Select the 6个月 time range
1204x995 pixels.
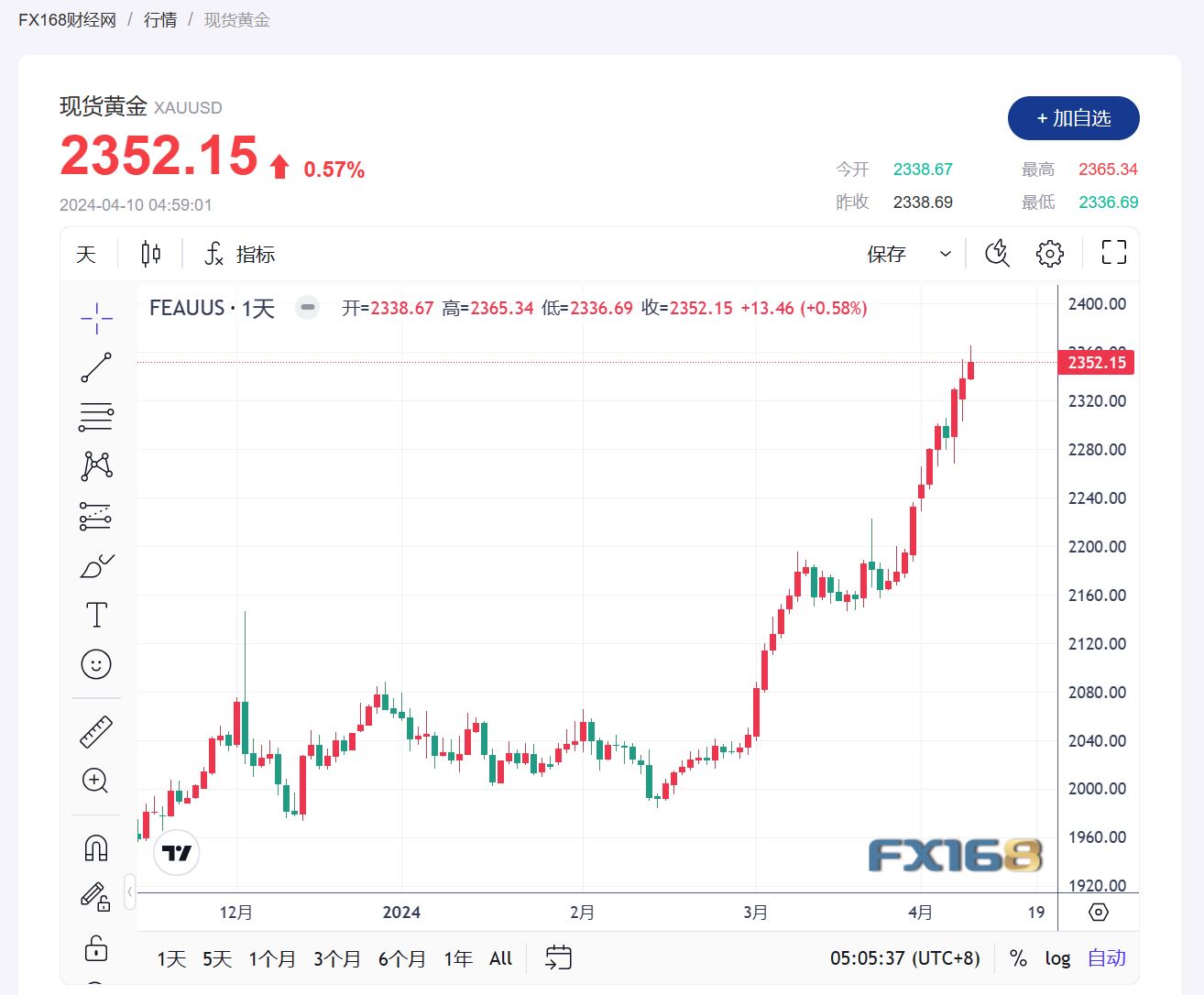point(402,959)
